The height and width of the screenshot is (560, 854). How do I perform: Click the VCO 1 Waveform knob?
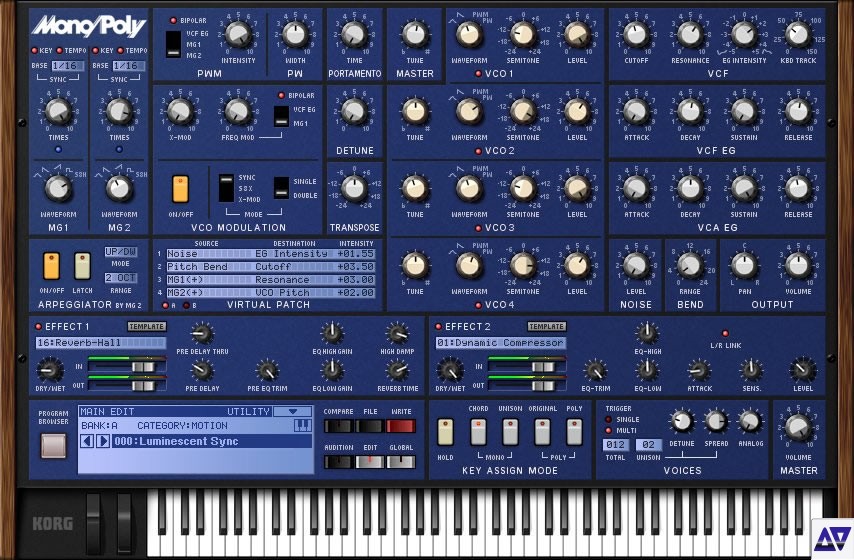pyautogui.click(x=468, y=34)
